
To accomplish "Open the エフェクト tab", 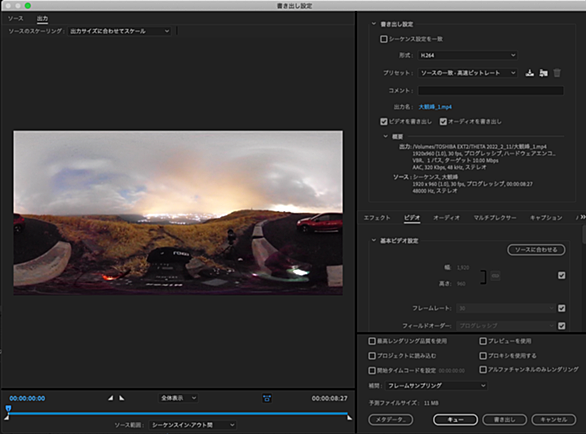I will click(377, 218).
